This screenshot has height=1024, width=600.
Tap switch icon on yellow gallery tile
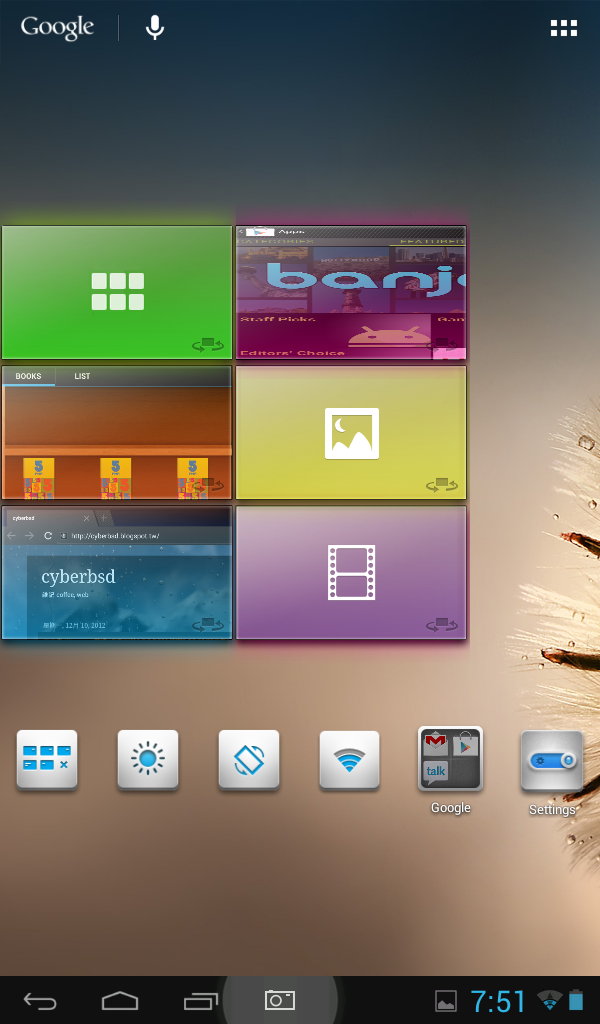point(442,485)
